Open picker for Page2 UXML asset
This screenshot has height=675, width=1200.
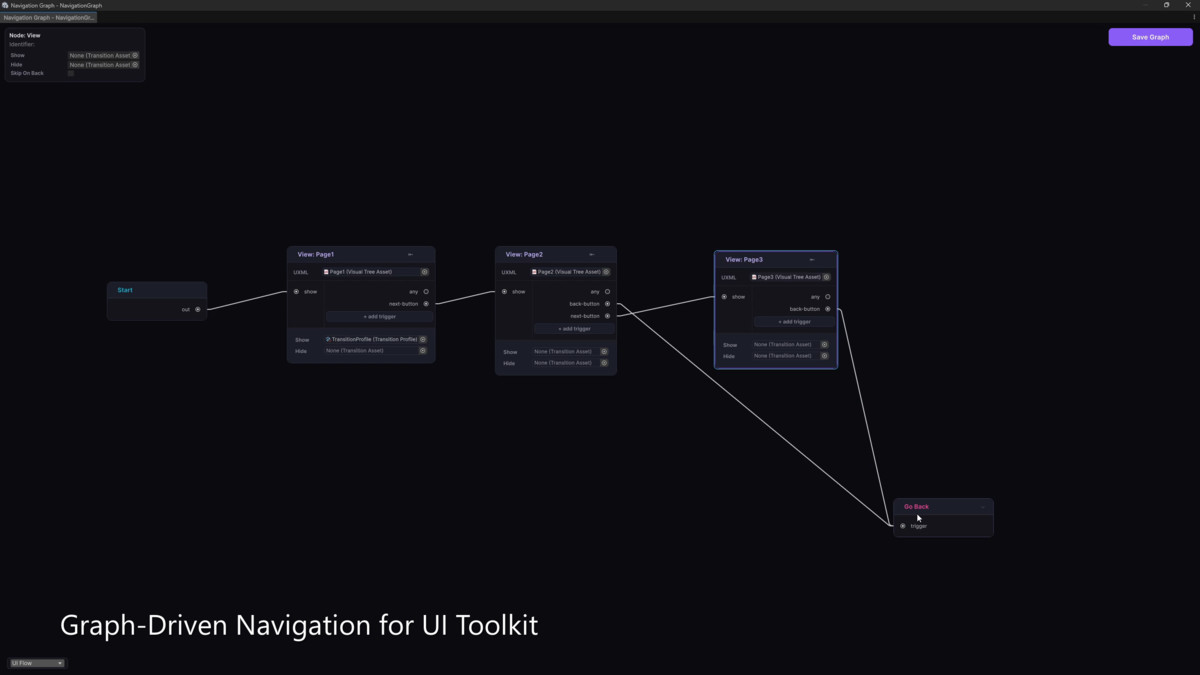(x=606, y=272)
